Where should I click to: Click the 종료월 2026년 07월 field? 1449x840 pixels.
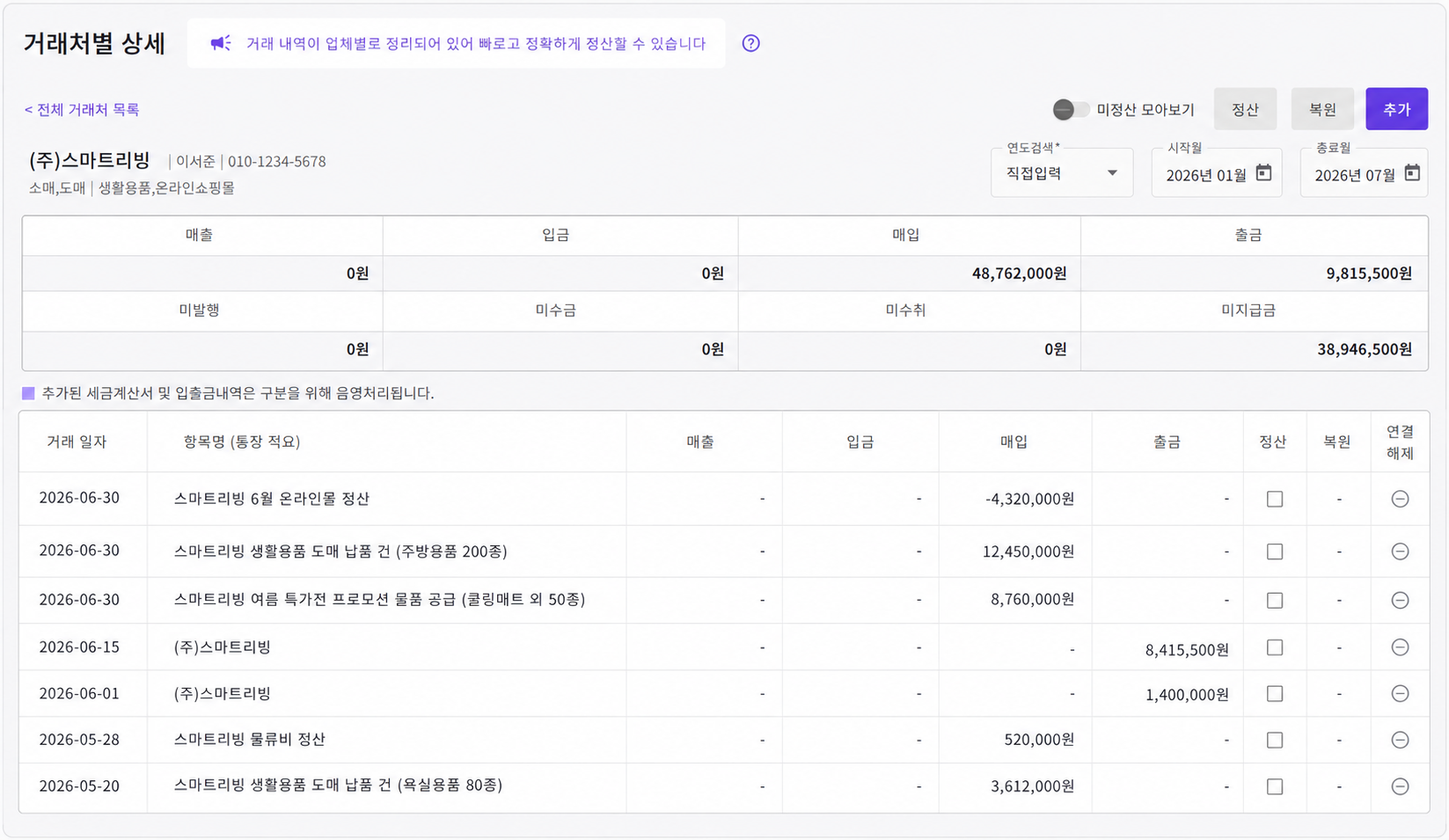[x=1364, y=173]
